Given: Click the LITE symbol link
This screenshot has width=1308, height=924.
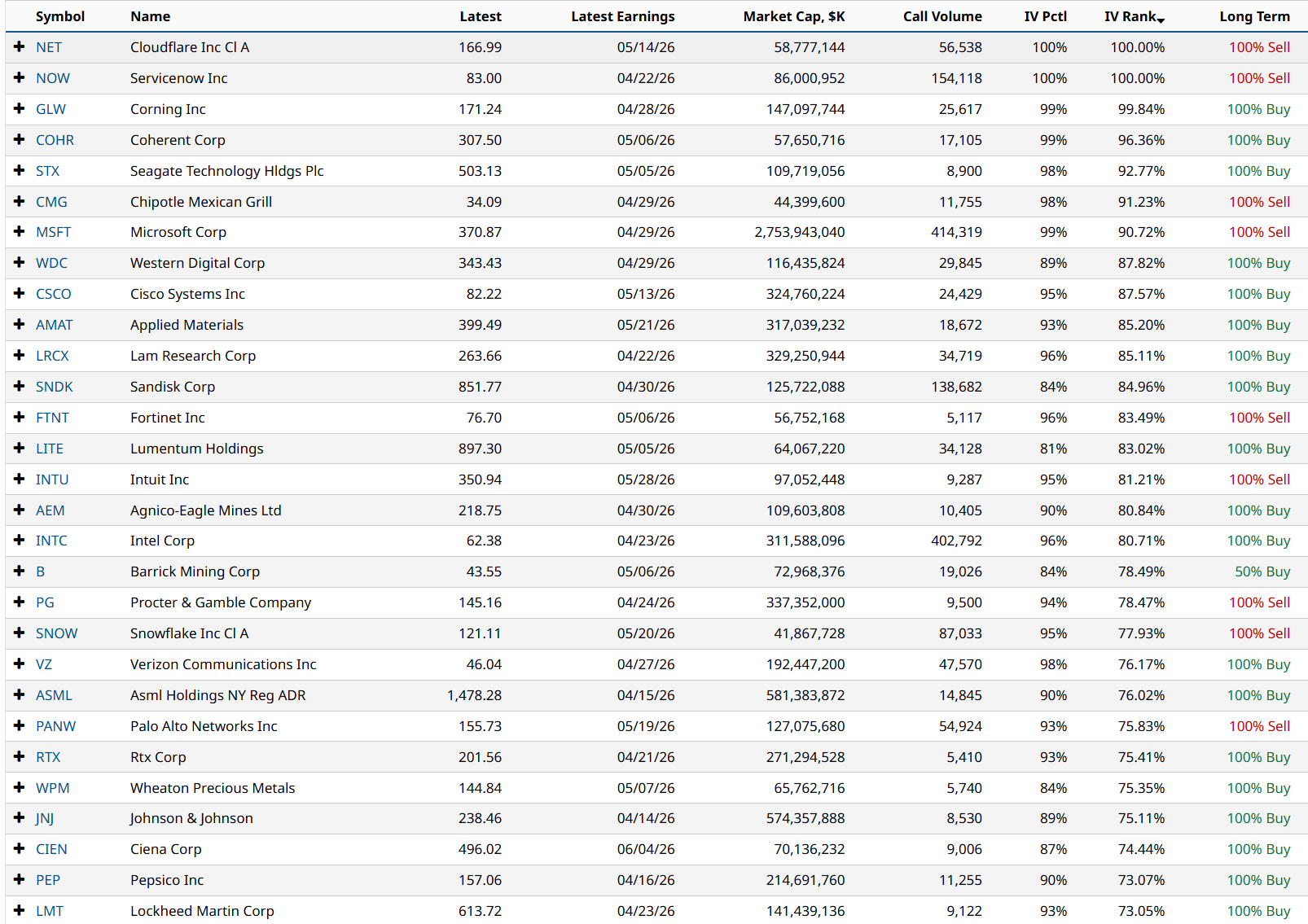Looking at the screenshot, I should point(50,449).
